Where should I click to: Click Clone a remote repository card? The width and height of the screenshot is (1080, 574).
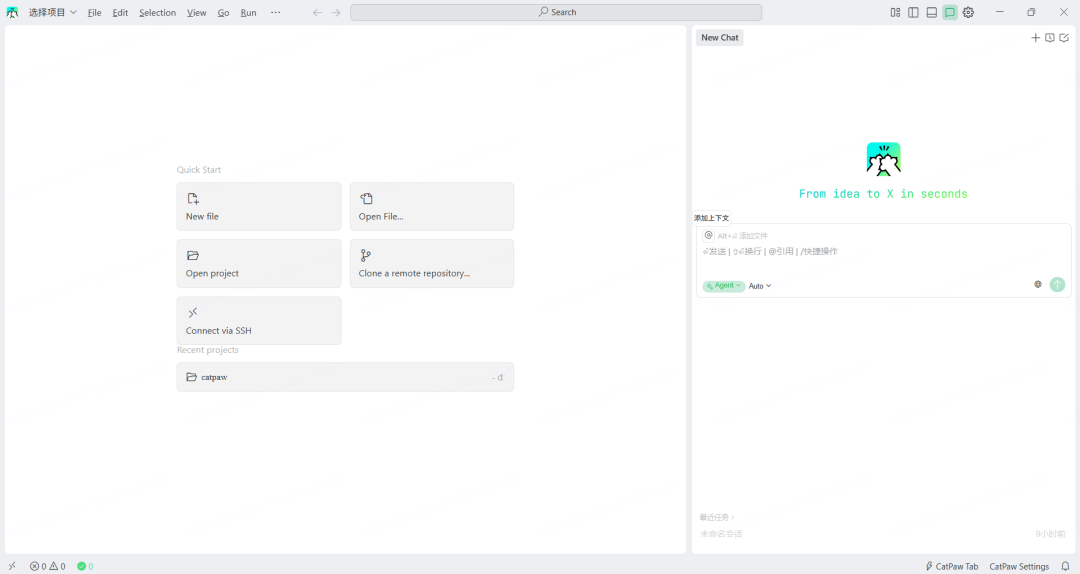click(432, 264)
